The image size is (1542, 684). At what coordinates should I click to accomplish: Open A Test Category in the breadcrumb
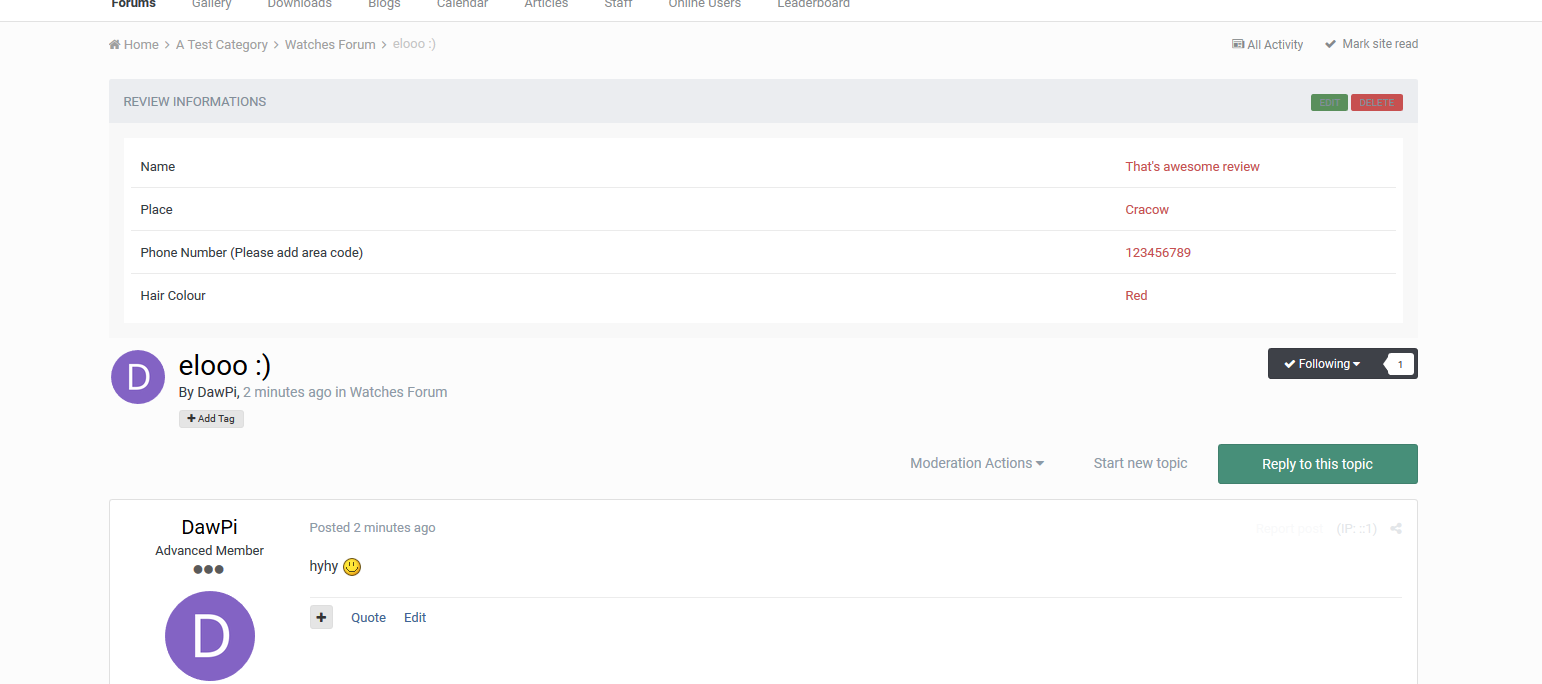222,45
